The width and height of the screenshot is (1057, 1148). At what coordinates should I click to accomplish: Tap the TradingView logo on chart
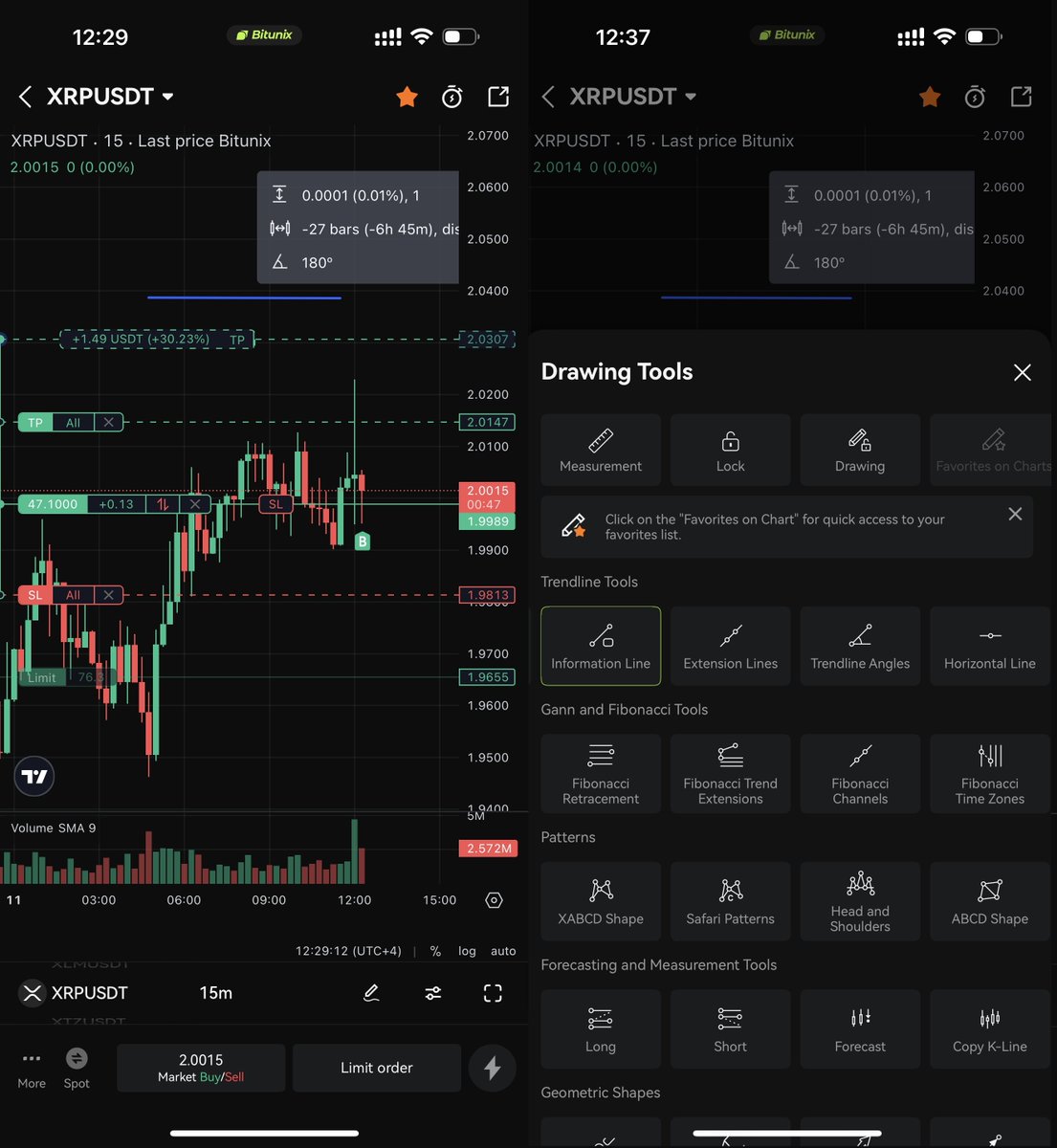[x=34, y=776]
